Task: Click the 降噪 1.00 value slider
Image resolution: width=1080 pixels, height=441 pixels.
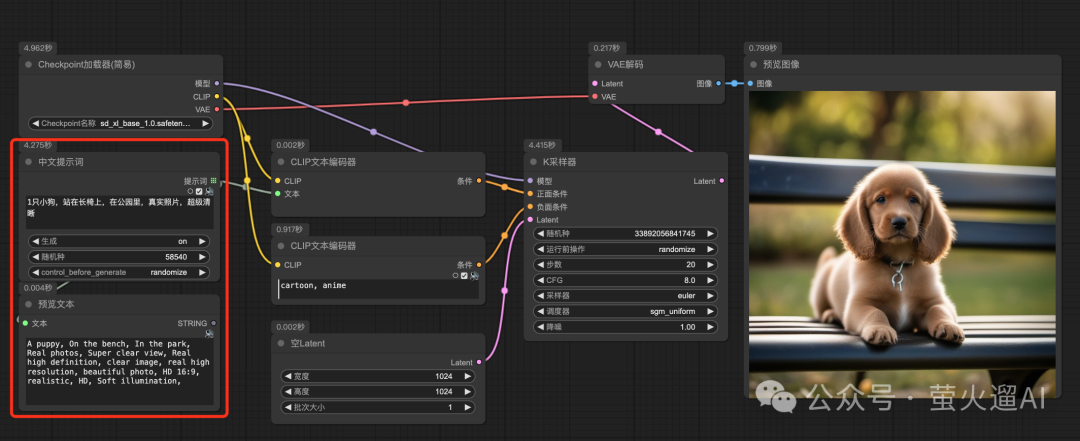Action: pos(625,327)
